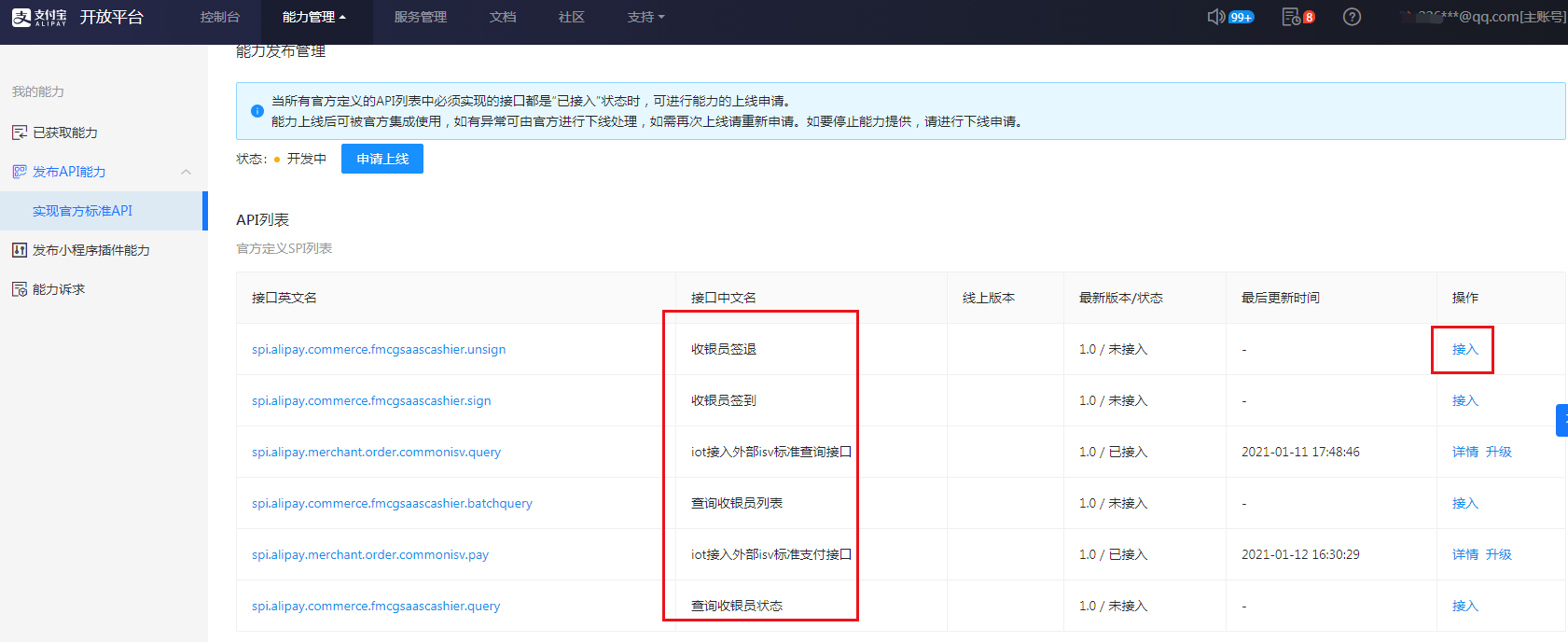Viewport: 1568px width, 642px height.
Task: Select 实现官方标准API in sidebar
Action: coord(82,211)
